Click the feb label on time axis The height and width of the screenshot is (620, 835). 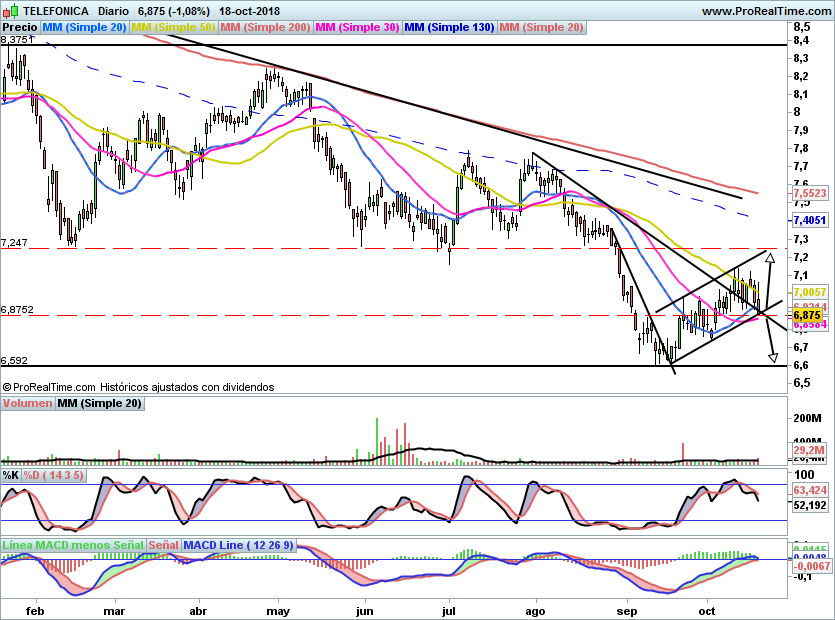35,610
